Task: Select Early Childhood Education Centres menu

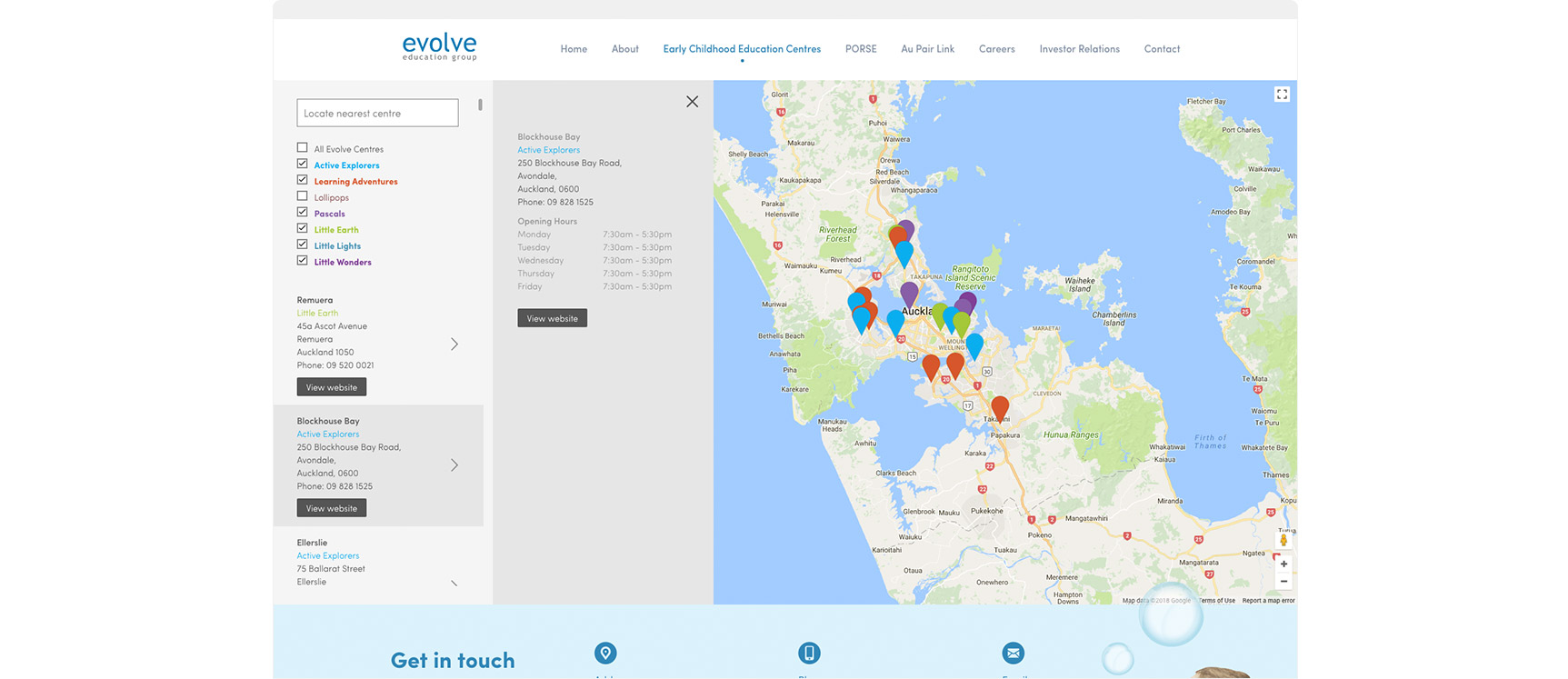Action: 742,49
